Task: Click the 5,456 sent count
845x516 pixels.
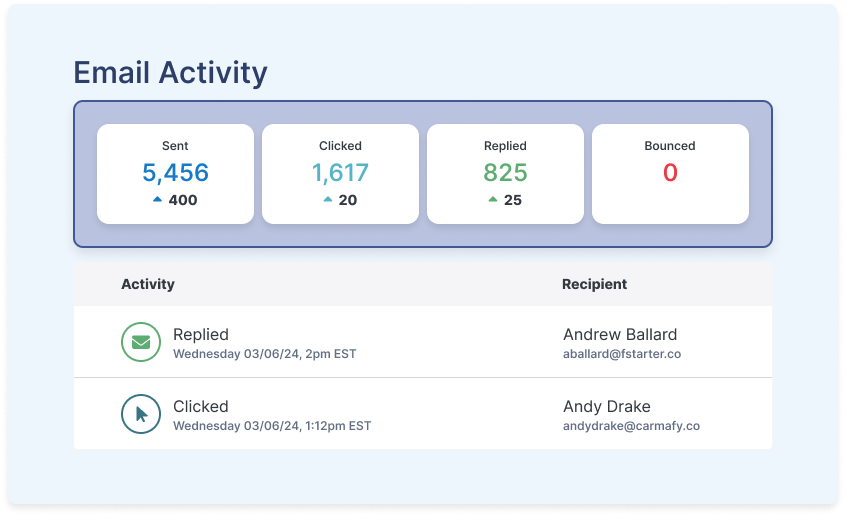Action: (x=175, y=172)
